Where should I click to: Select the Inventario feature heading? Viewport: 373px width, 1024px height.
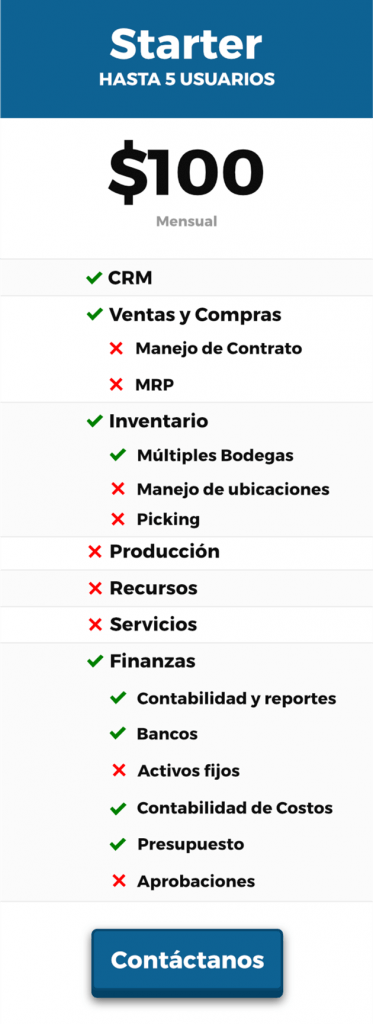(159, 421)
